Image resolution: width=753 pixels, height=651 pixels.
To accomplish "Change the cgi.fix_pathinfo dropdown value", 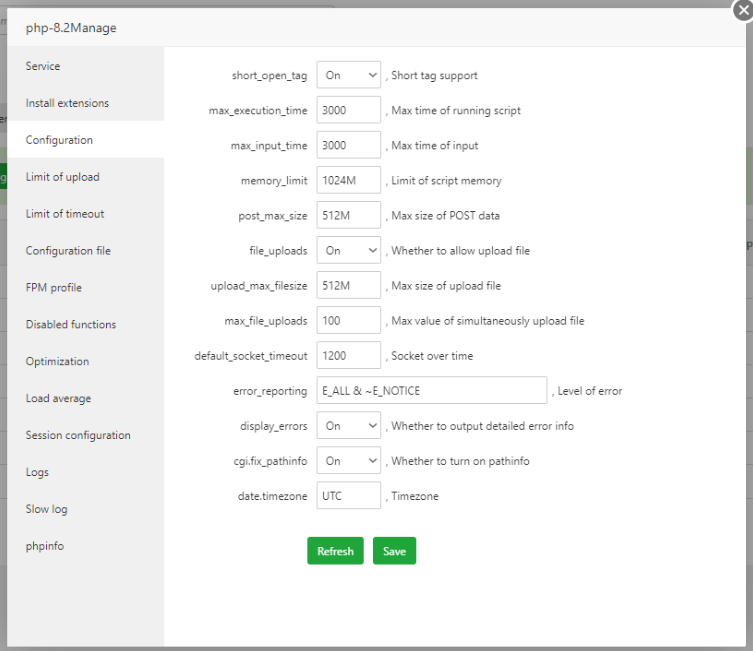I will [348, 461].
